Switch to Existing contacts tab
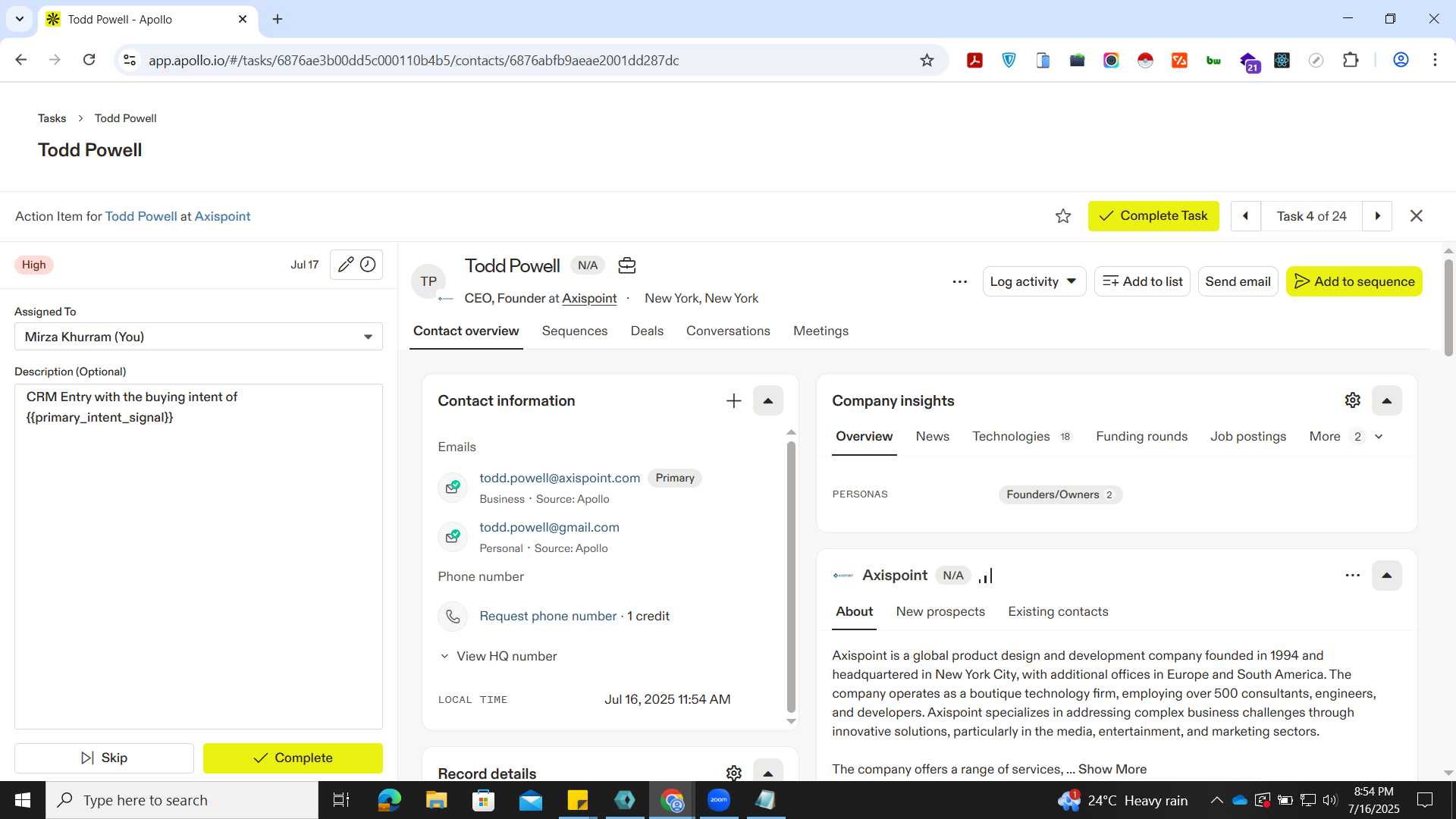The width and height of the screenshot is (1456, 819). (1057, 611)
